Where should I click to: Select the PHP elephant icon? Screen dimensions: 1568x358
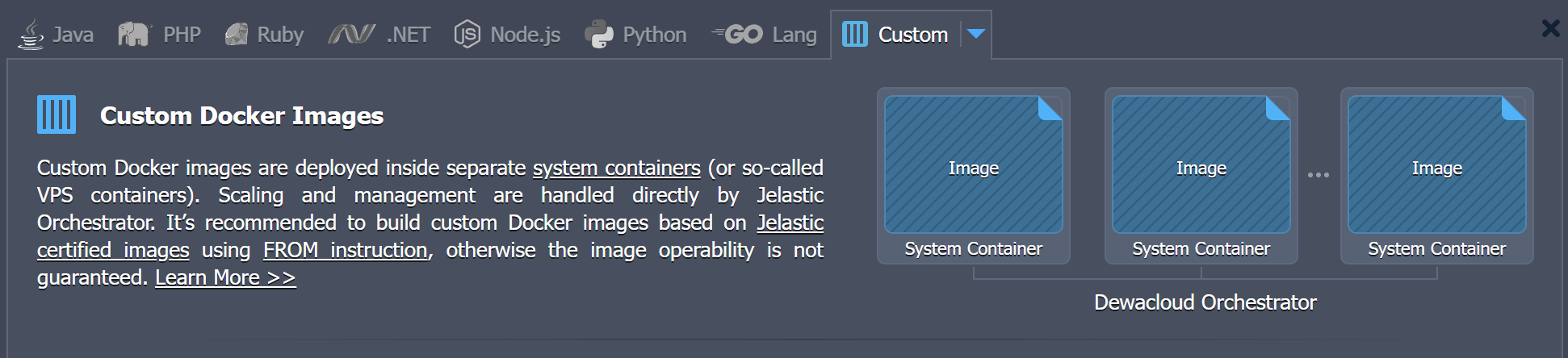pos(134,34)
